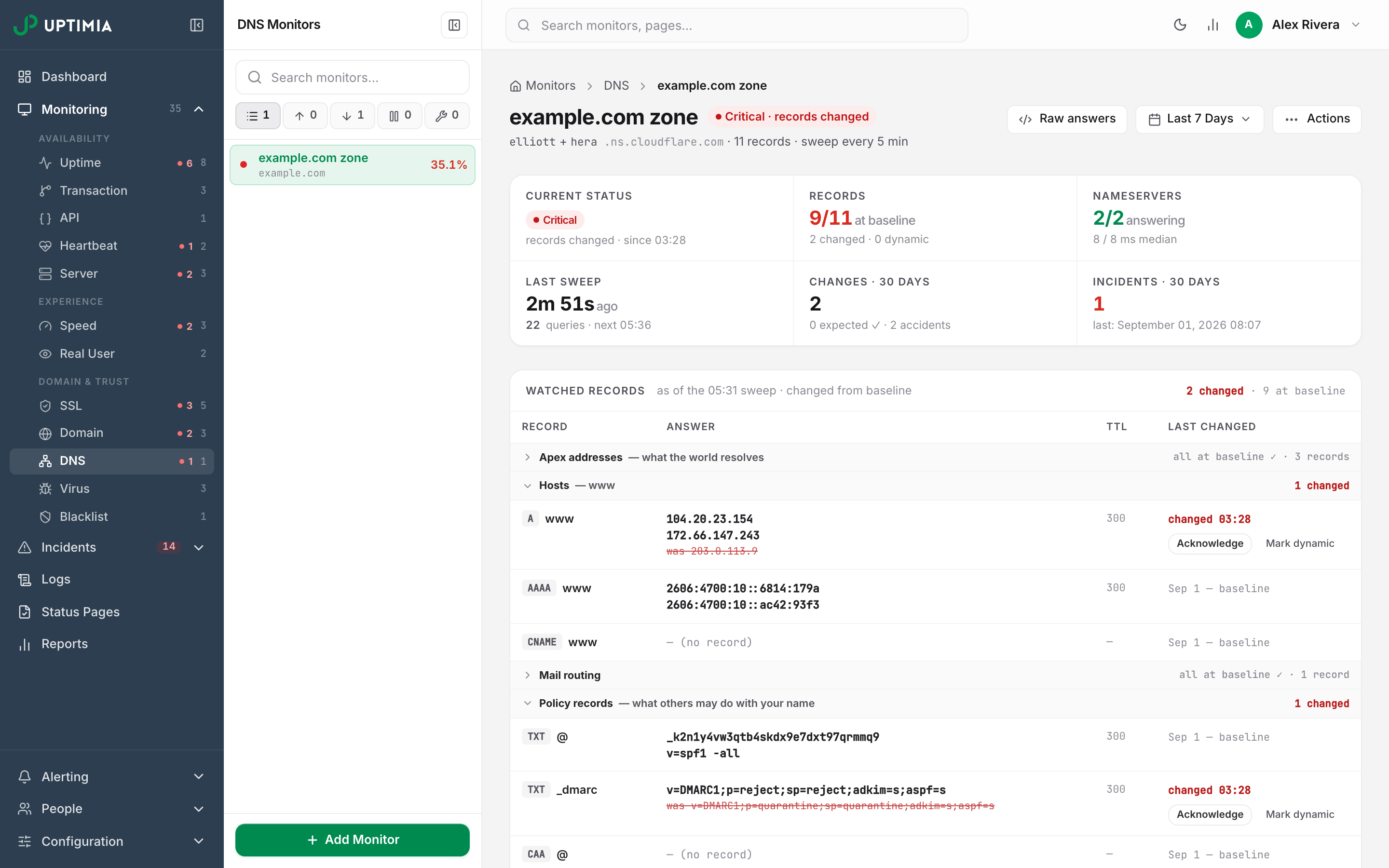Focus the DNS Monitors panel search box
The width and height of the screenshot is (1389, 868).
[x=353, y=78]
